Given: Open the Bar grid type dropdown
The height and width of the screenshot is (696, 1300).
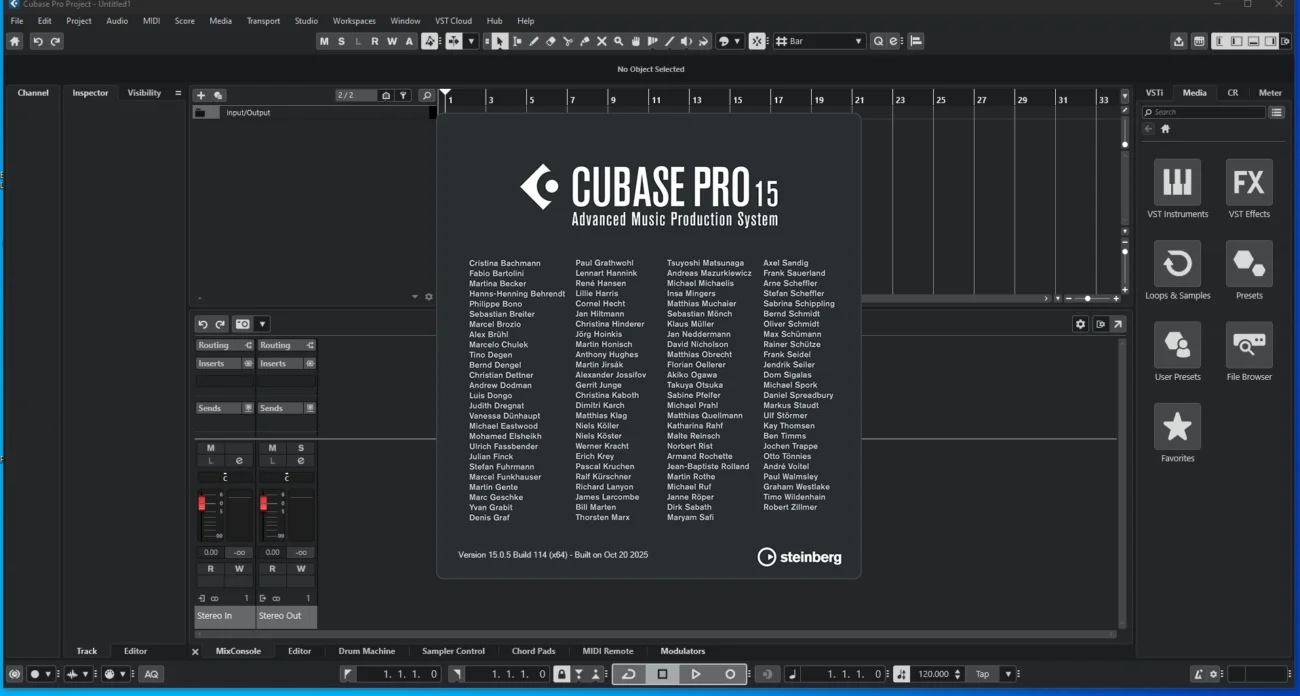Looking at the screenshot, I should [820, 41].
